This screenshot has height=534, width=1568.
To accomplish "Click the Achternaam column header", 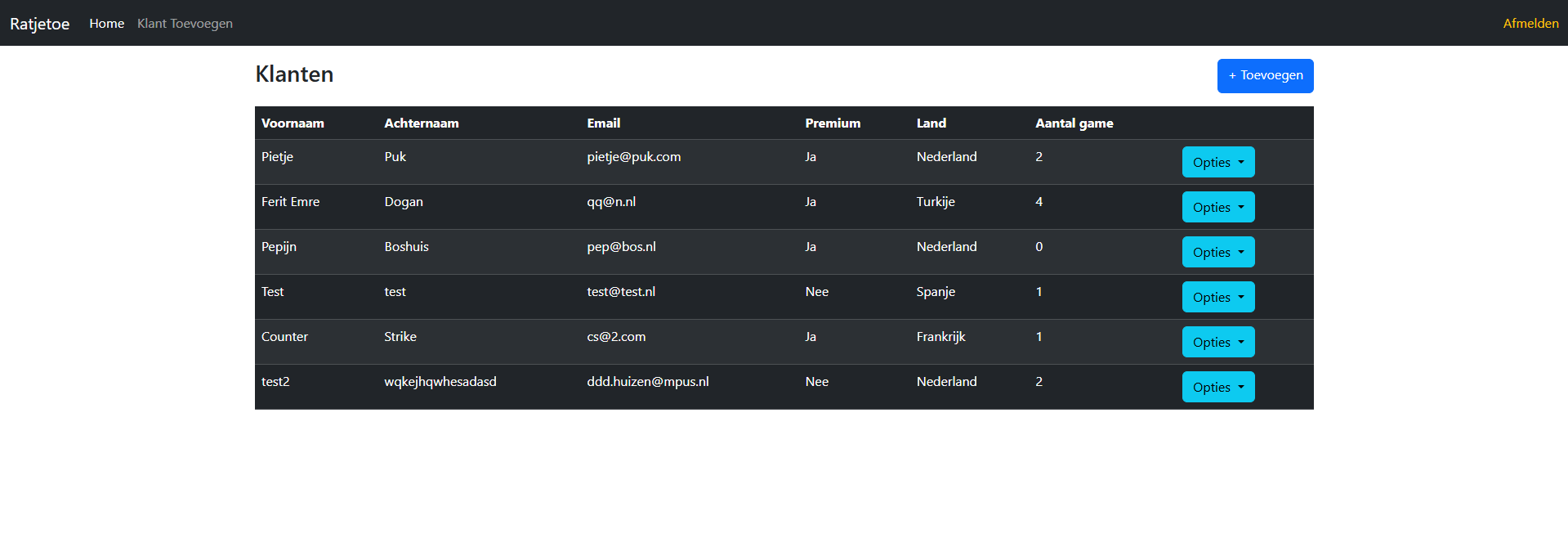I will (422, 123).
